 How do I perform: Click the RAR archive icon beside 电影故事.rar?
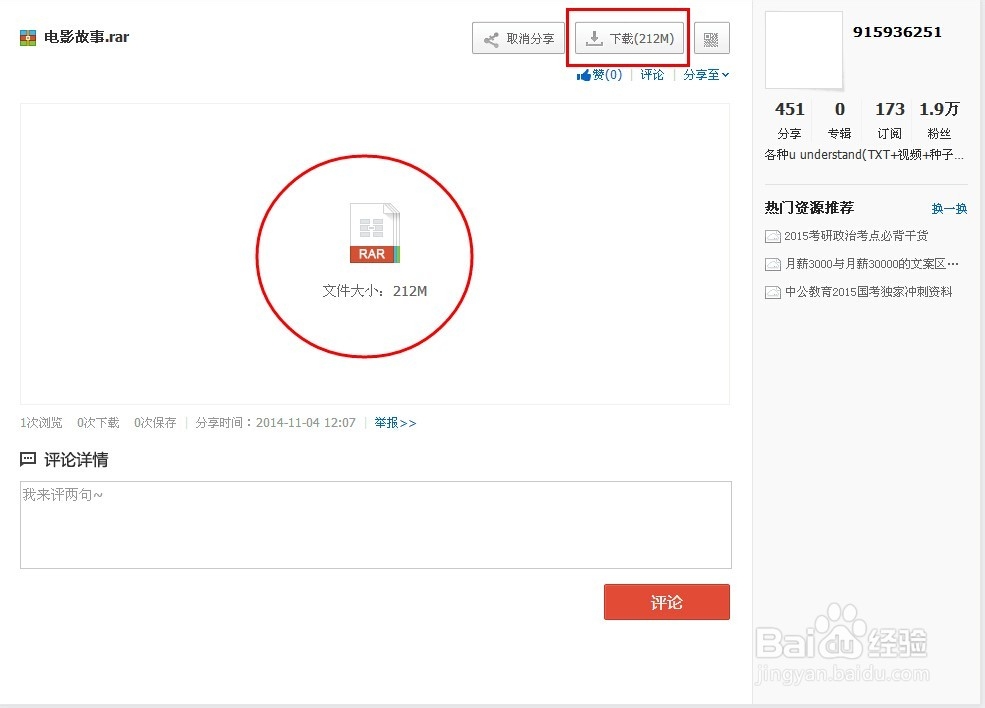(28, 38)
